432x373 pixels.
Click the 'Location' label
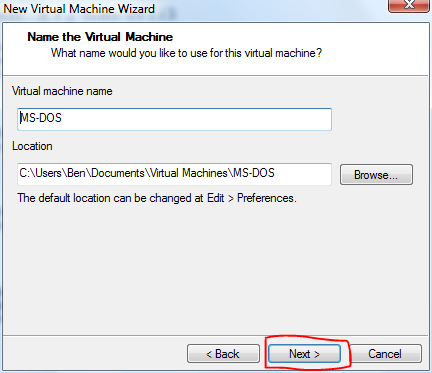click(32, 146)
